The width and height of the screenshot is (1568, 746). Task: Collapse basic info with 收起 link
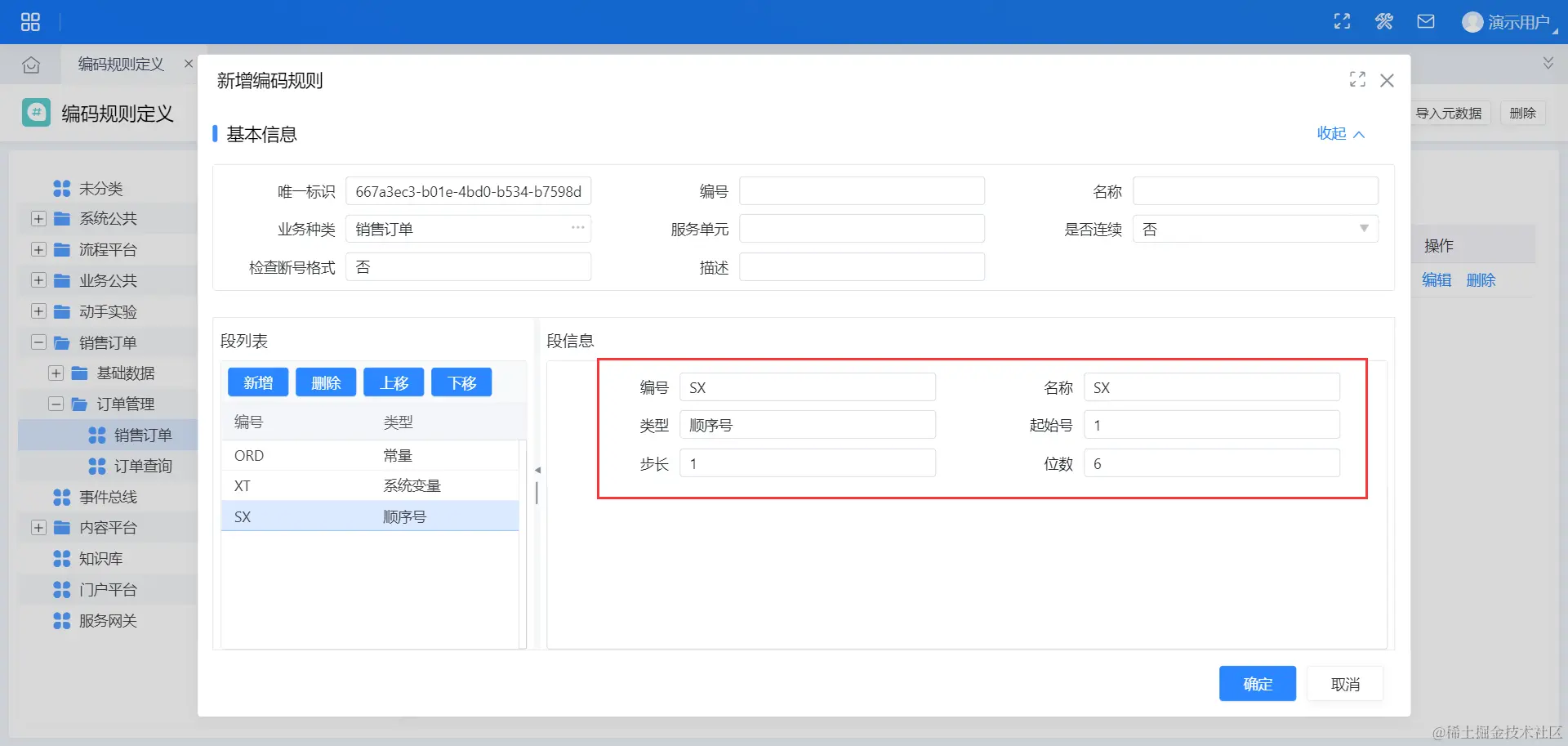pos(1340,134)
